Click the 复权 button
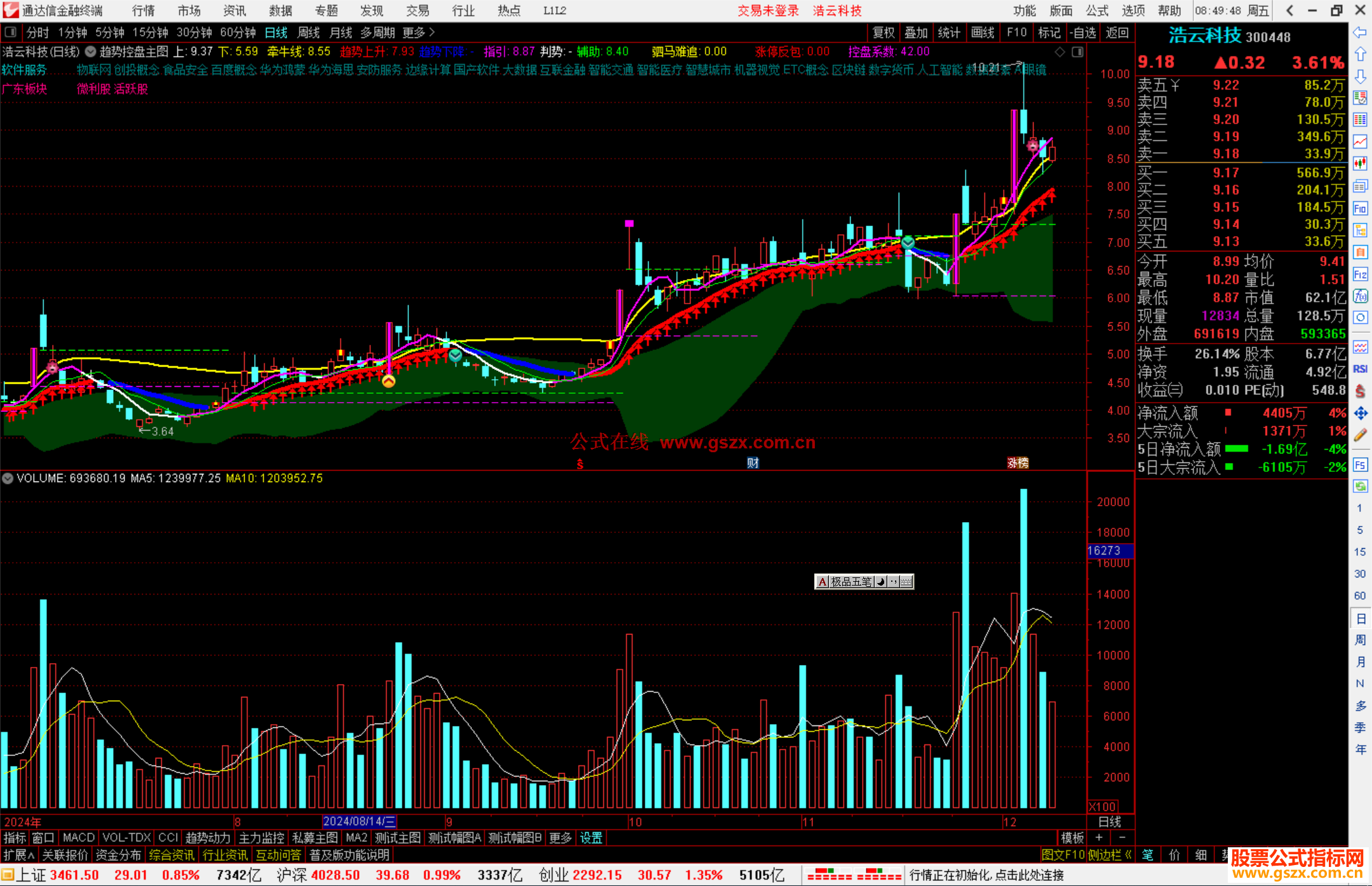The height and width of the screenshot is (886, 1372). 884,32
